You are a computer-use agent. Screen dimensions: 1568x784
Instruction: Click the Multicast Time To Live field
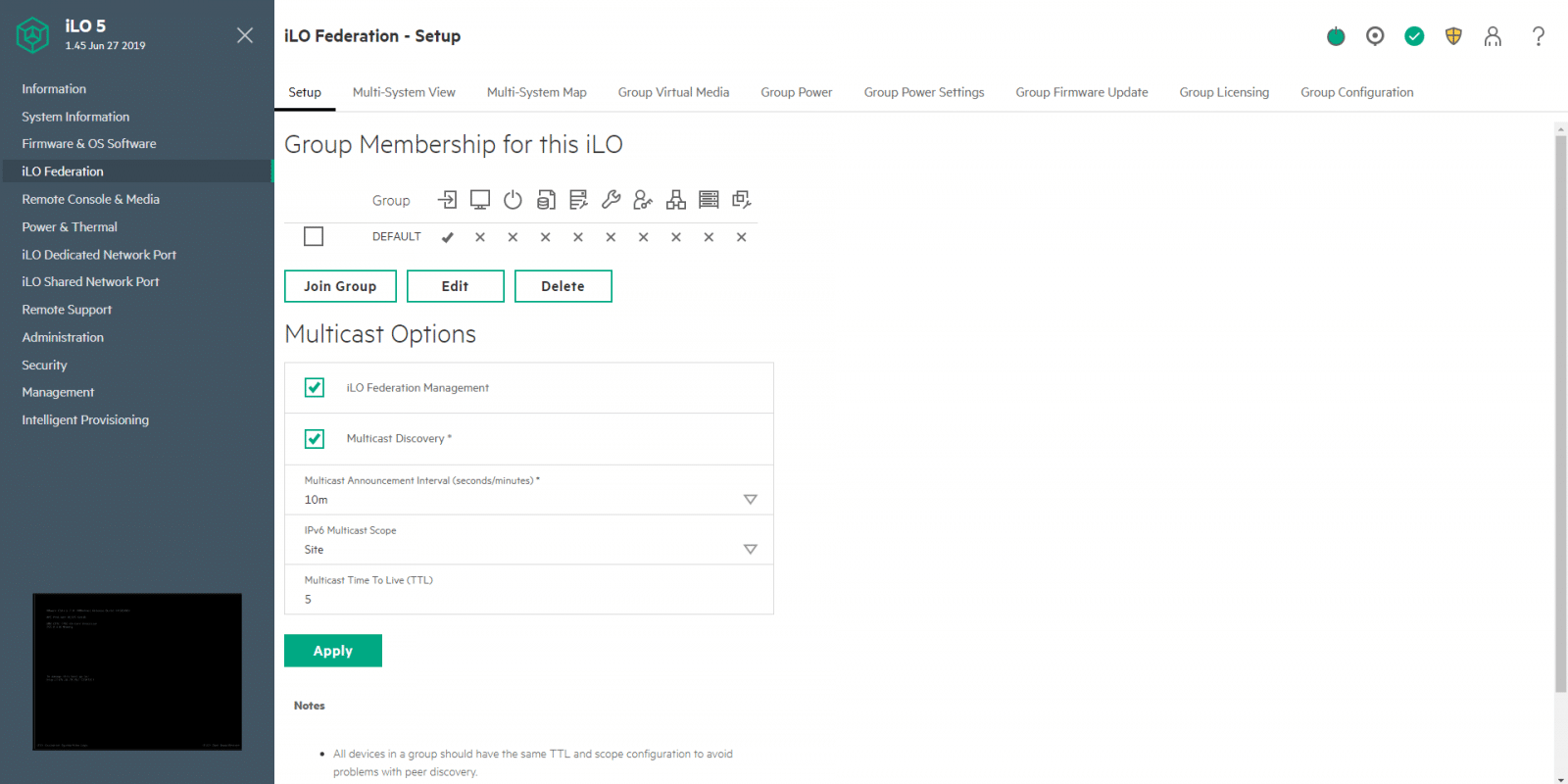(529, 590)
